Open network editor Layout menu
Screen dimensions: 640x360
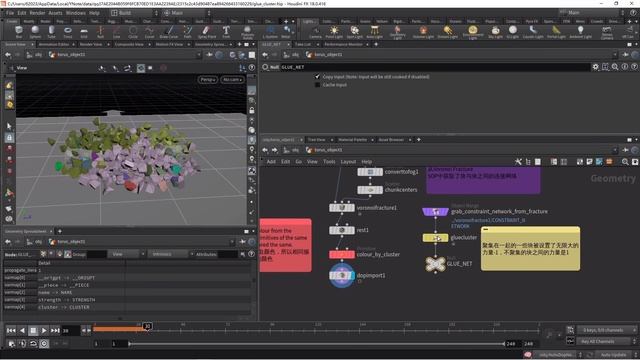348,162
